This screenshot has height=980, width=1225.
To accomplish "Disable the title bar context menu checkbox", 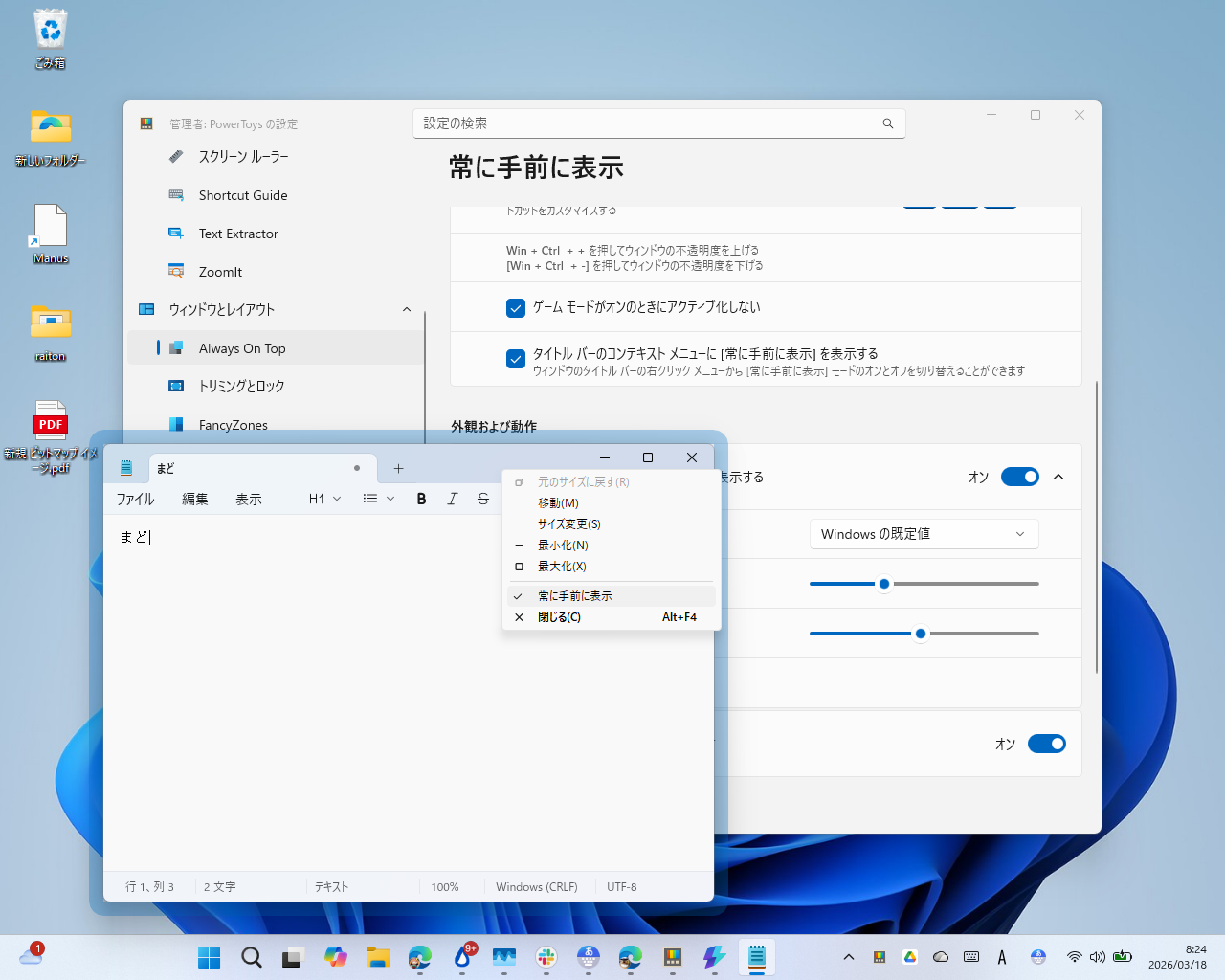I will point(516,359).
